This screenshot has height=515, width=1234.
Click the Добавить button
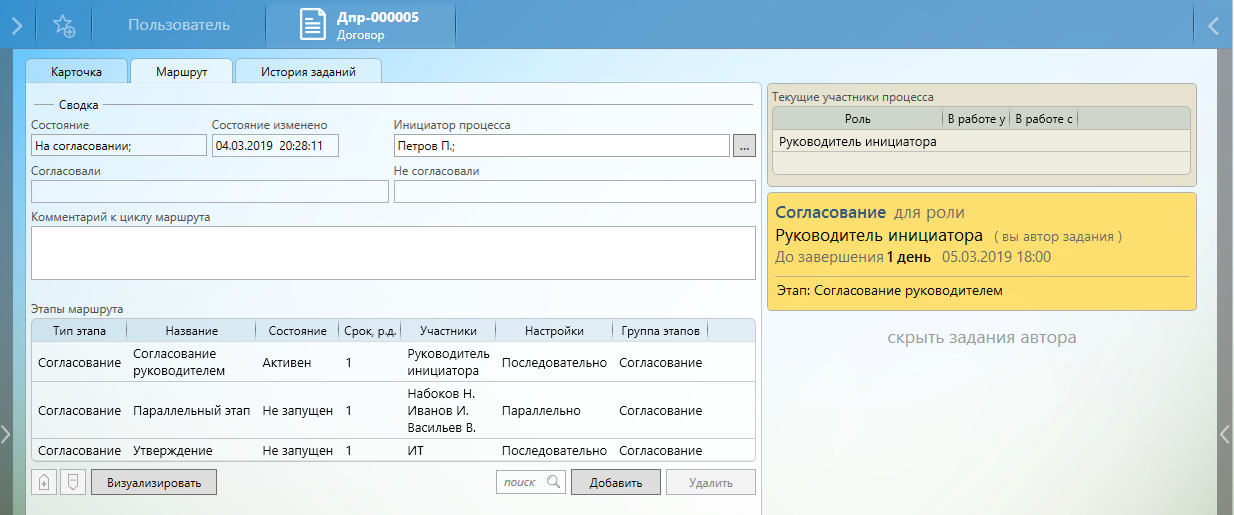tap(615, 482)
